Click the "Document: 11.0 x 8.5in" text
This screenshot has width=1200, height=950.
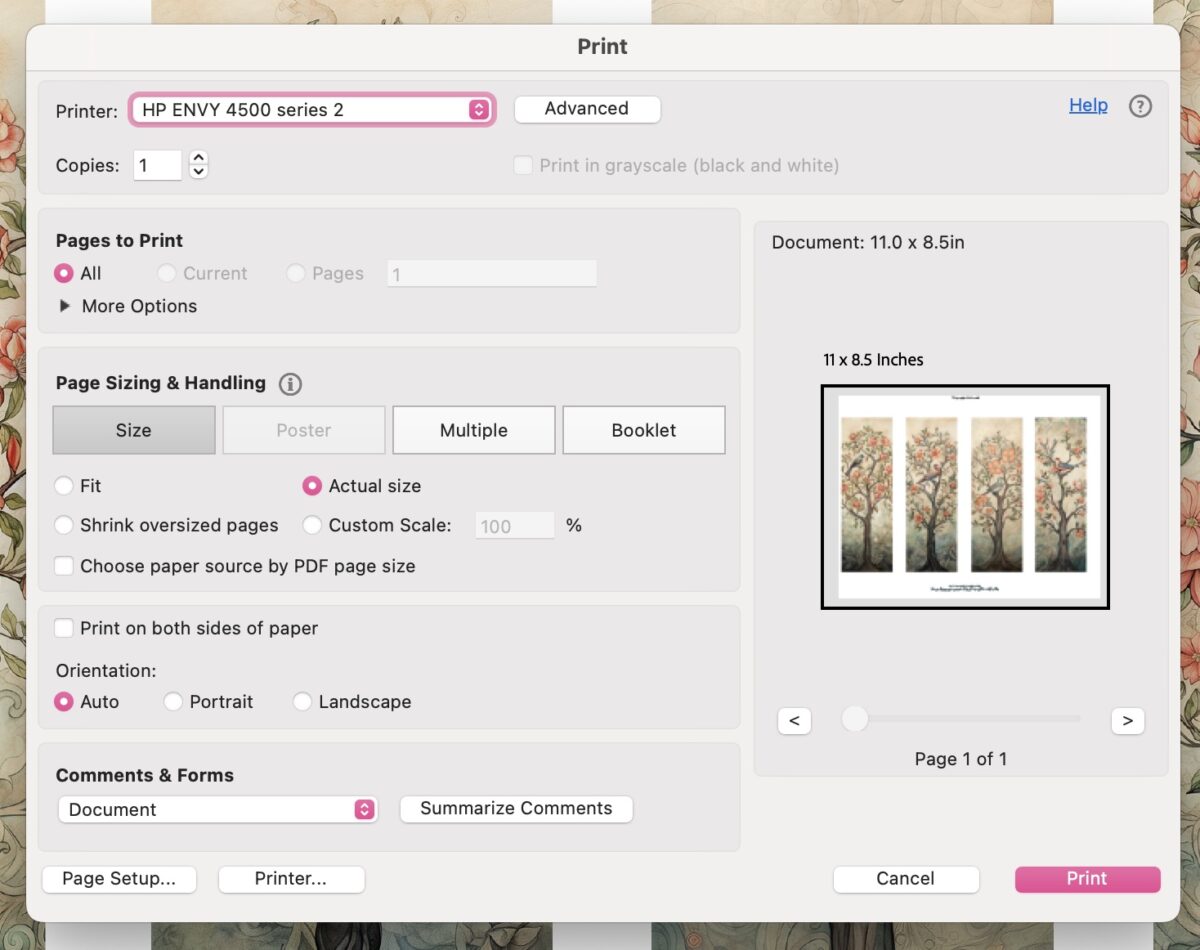tap(868, 243)
